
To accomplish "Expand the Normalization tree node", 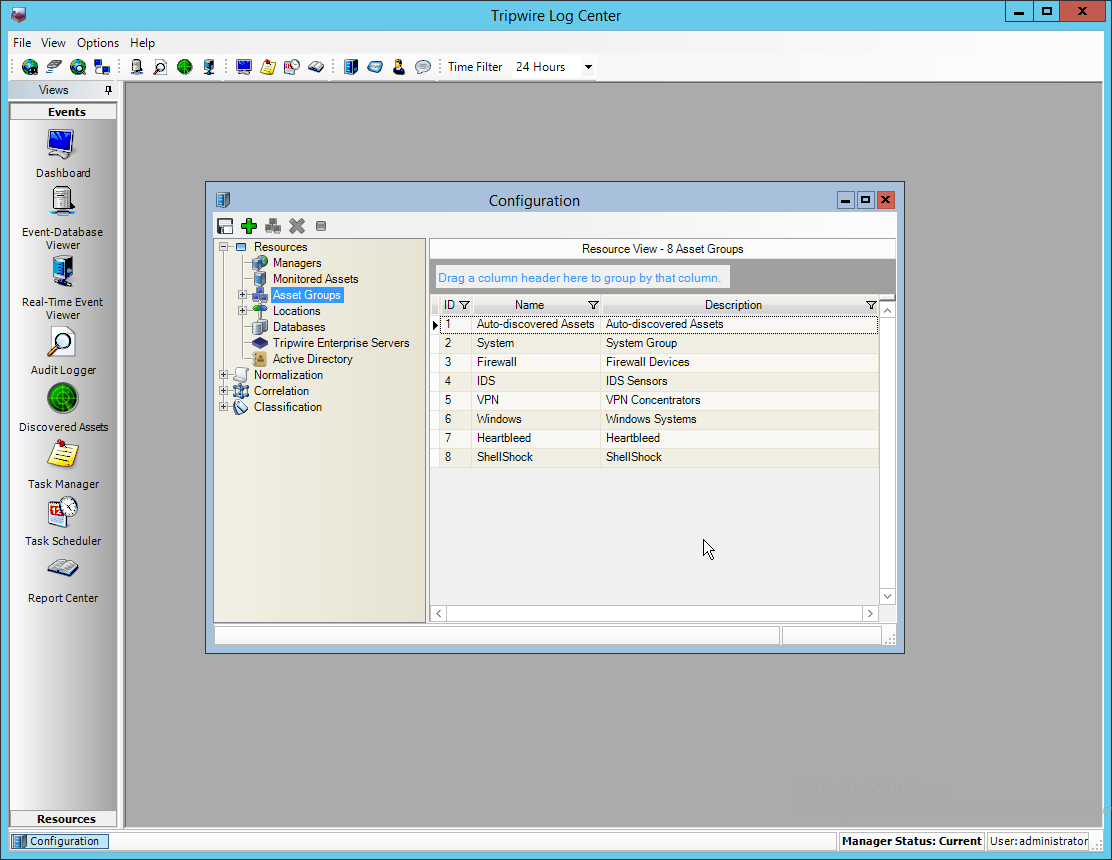I will pyautogui.click(x=223, y=374).
